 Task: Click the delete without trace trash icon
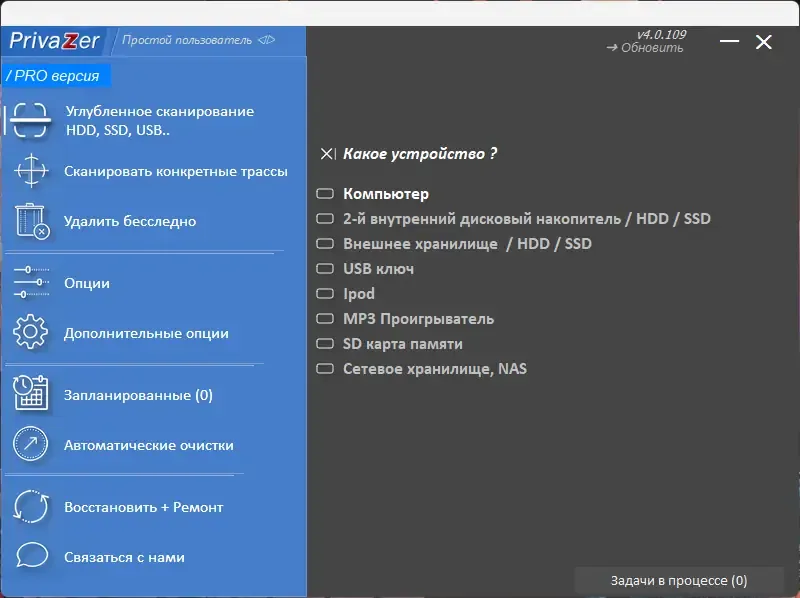tap(31, 221)
